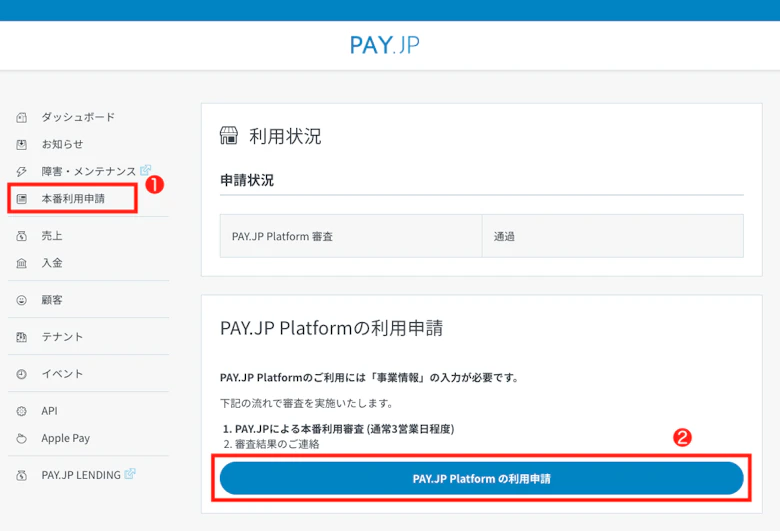
Task: Click the PAY.JP LENDING bag icon
Action: point(21,475)
